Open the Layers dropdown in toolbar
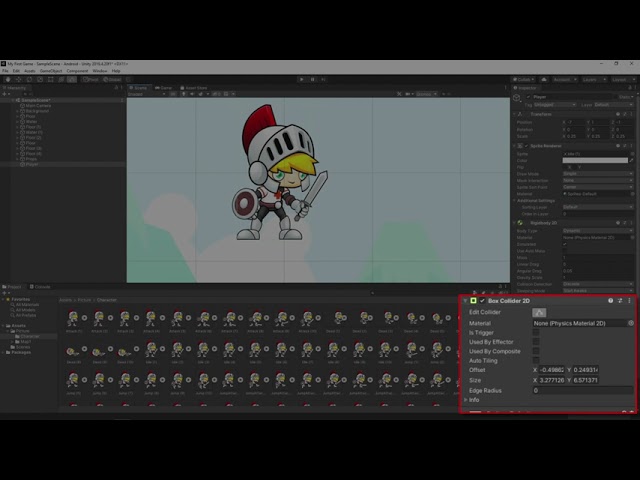The height and width of the screenshot is (480, 640). (x=593, y=79)
